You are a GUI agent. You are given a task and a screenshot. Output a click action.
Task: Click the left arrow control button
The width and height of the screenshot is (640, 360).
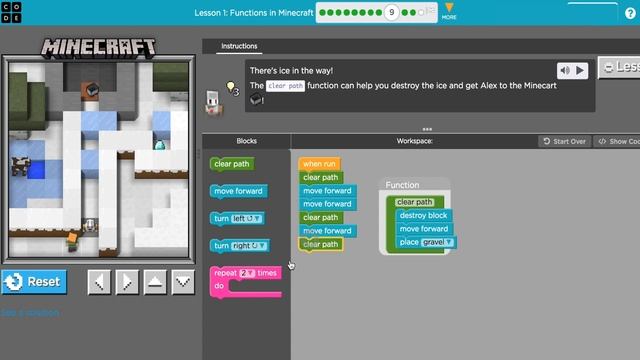(x=99, y=282)
